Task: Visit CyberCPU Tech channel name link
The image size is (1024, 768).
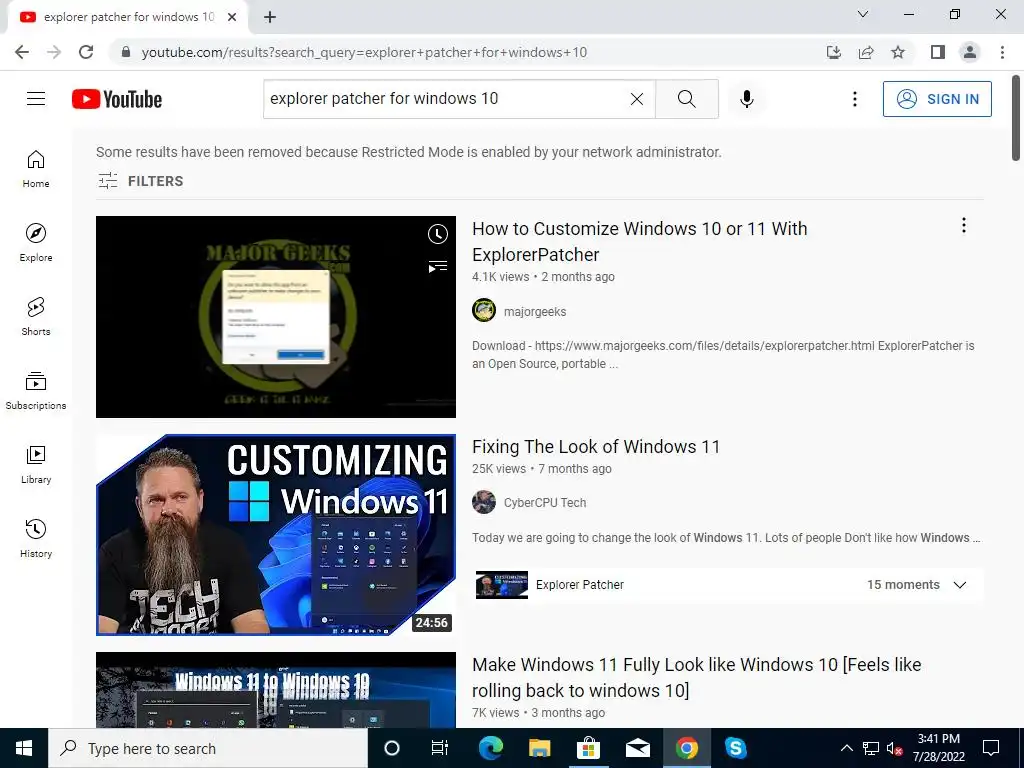Action: point(545,502)
